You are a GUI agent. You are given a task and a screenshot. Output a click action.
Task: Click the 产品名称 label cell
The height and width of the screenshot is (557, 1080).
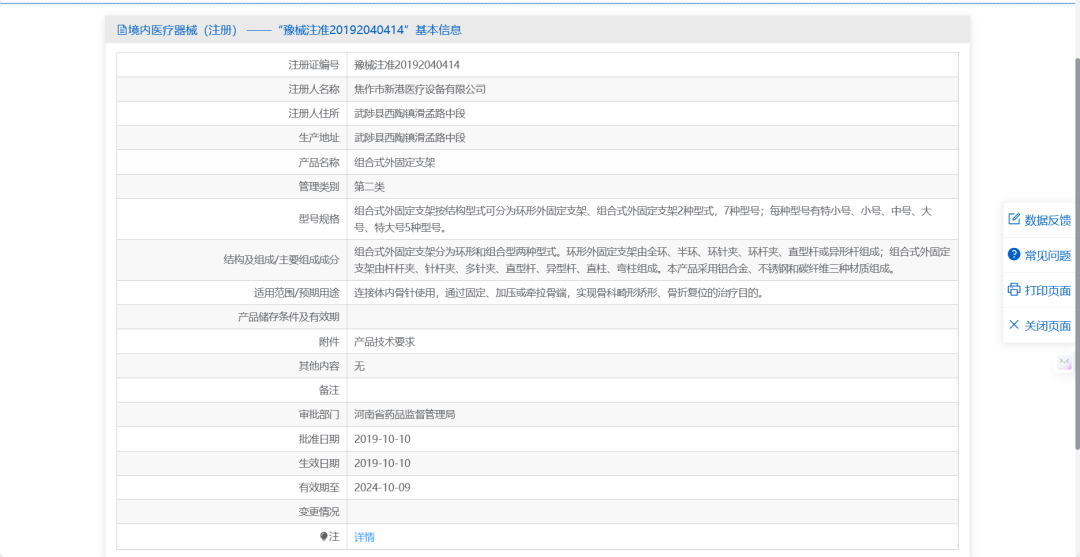pyautogui.click(x=231, y=162)
